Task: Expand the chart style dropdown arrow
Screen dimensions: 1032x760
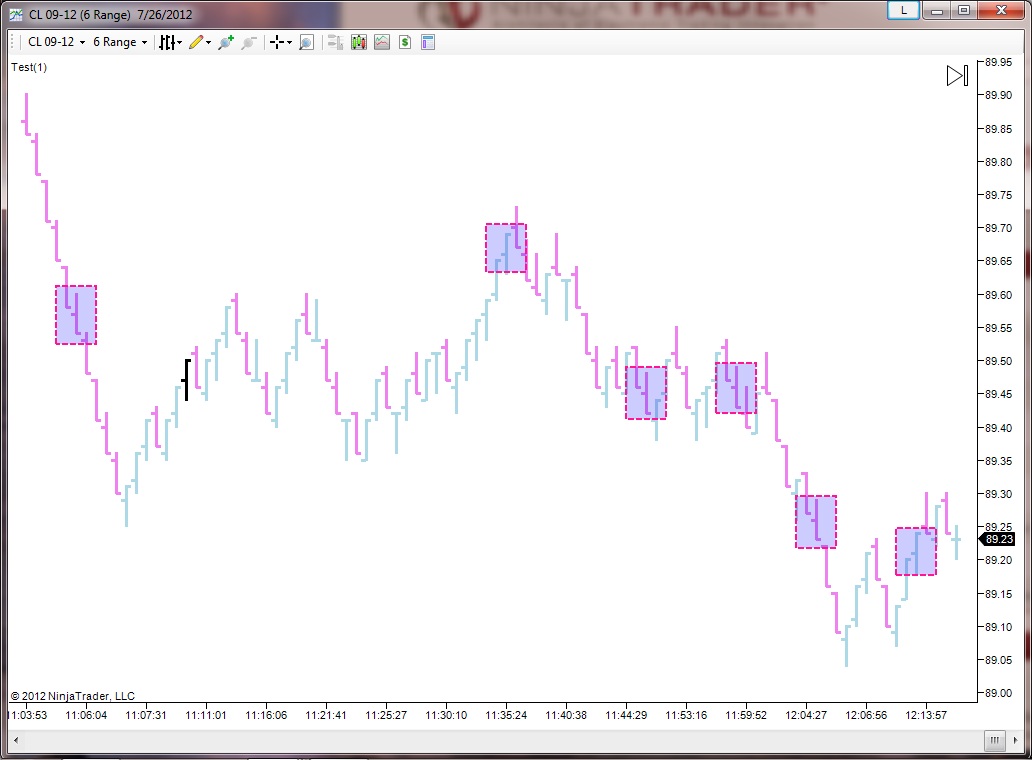Action: pyautogui.click(x=180, y=43)
